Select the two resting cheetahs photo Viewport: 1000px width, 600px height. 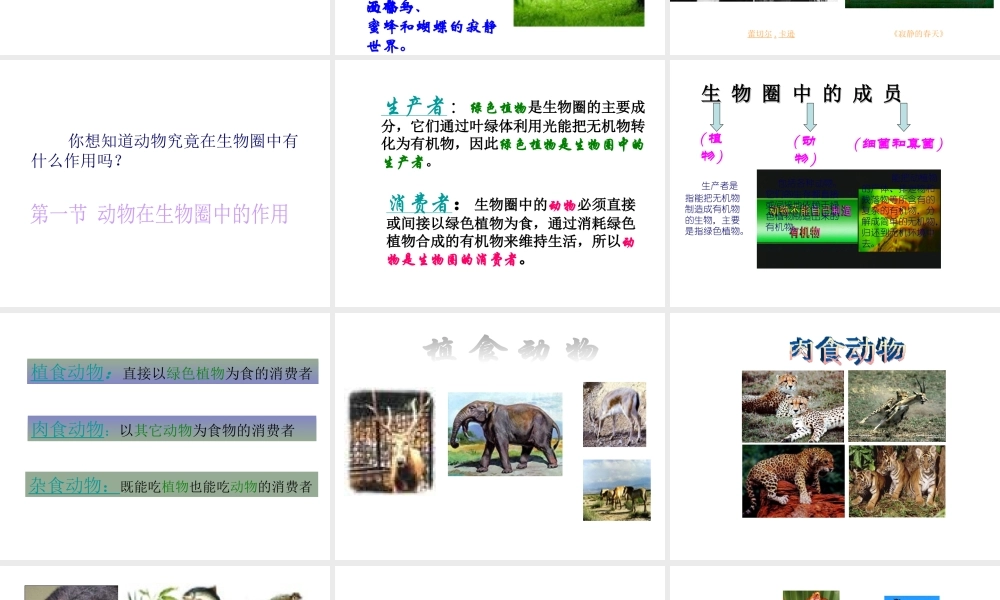[793, 407]
